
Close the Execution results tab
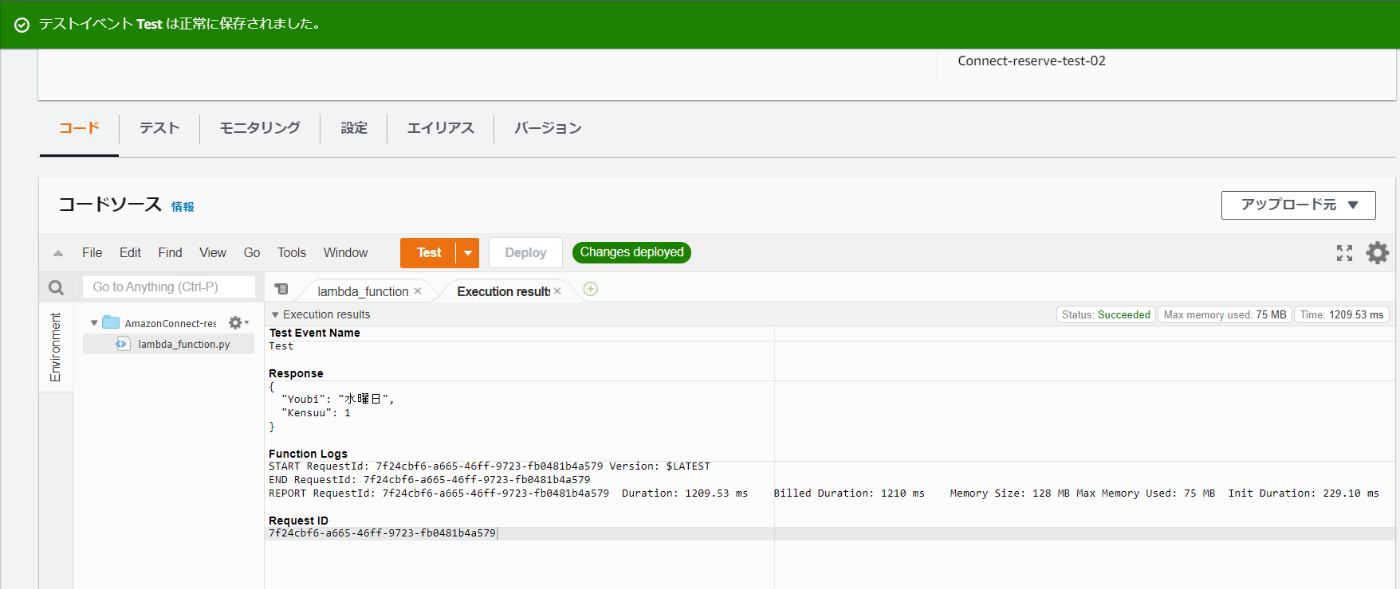(558, 291)
